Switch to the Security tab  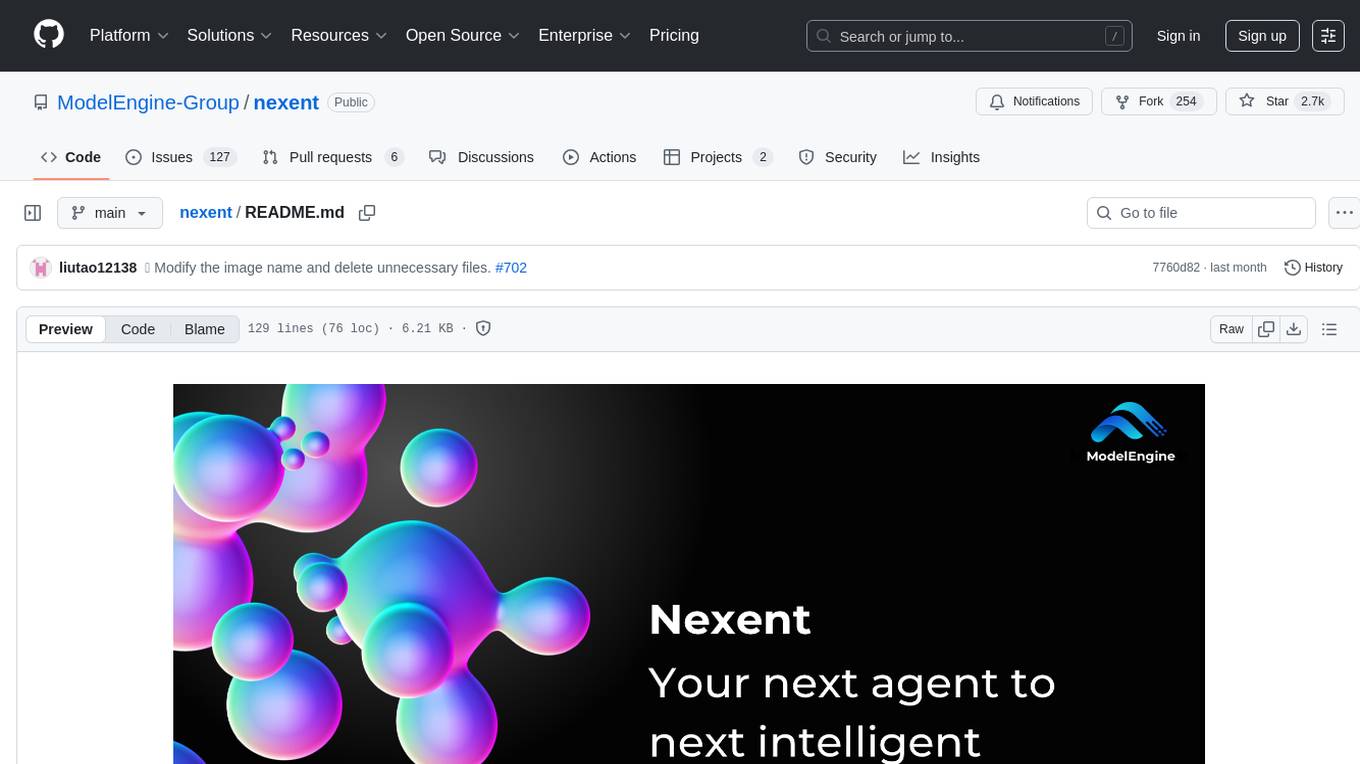click(x=838, y=157)
